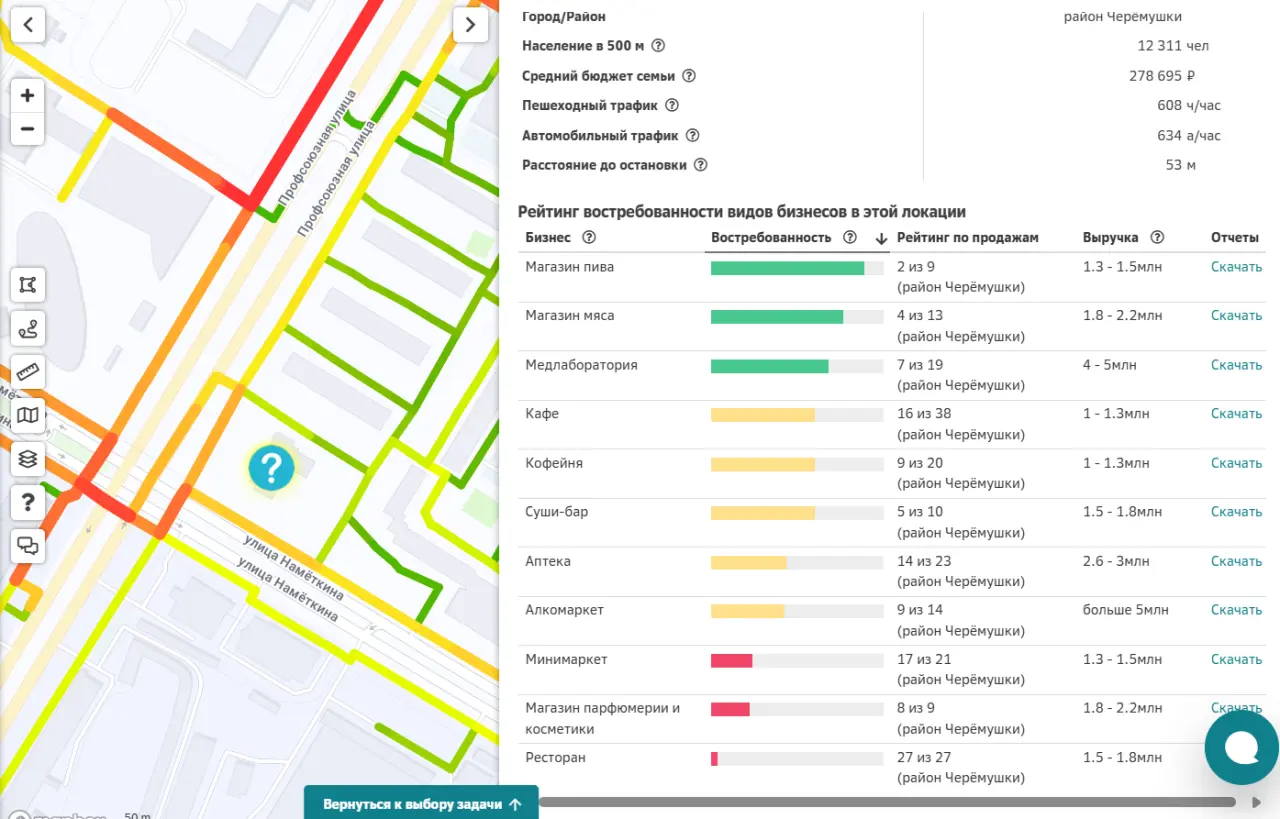Open the map layers panel
The height and width of the screenshot is (819, 1280).
tap(28, 459)
